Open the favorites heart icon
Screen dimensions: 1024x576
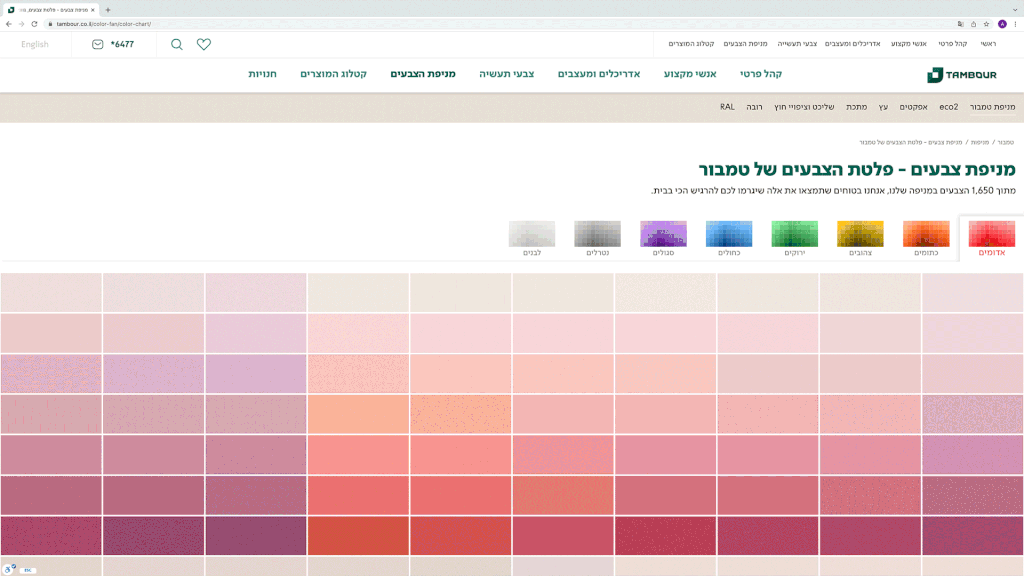pos(204,44)
